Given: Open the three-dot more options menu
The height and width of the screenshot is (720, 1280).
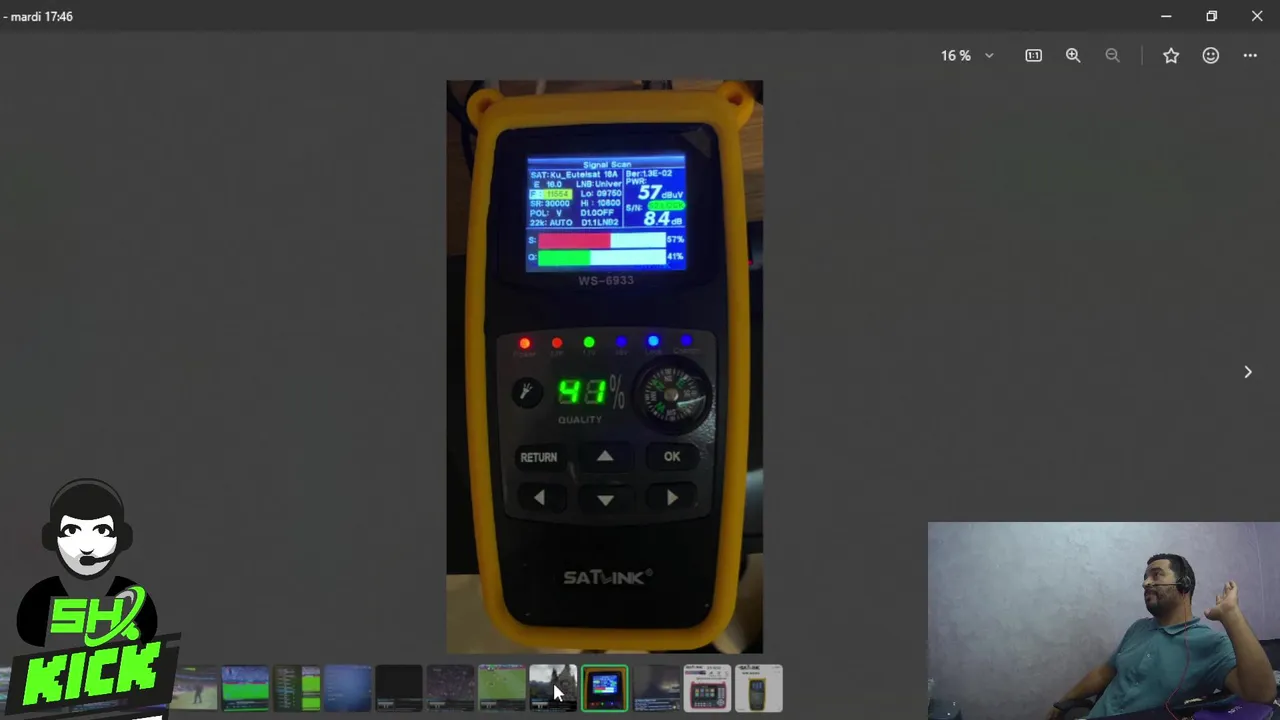Looking at the screenshot, I should (x=1250, y=56).
